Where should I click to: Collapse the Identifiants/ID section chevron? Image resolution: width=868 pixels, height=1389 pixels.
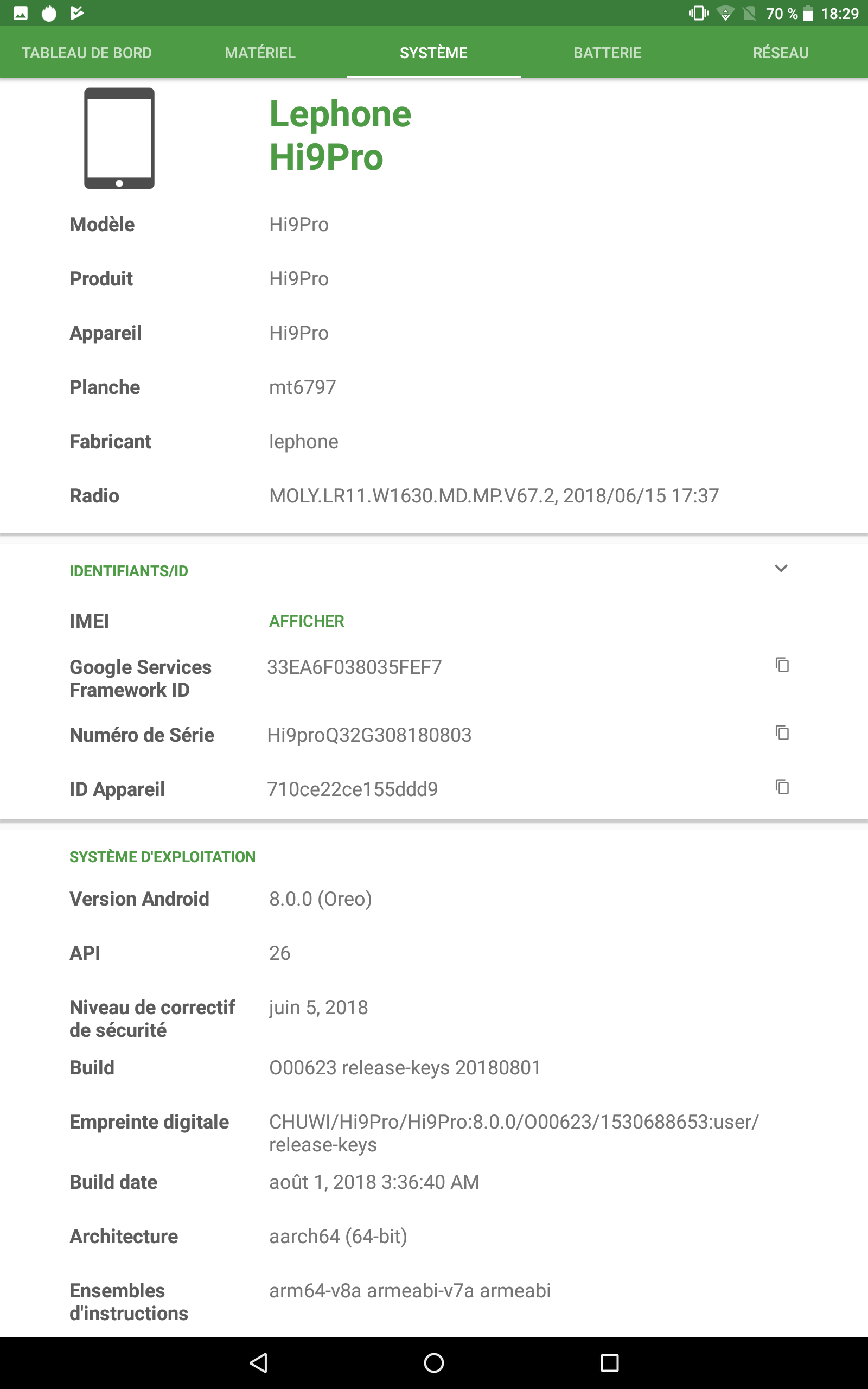pyautogui.click(x=781, y=568)
